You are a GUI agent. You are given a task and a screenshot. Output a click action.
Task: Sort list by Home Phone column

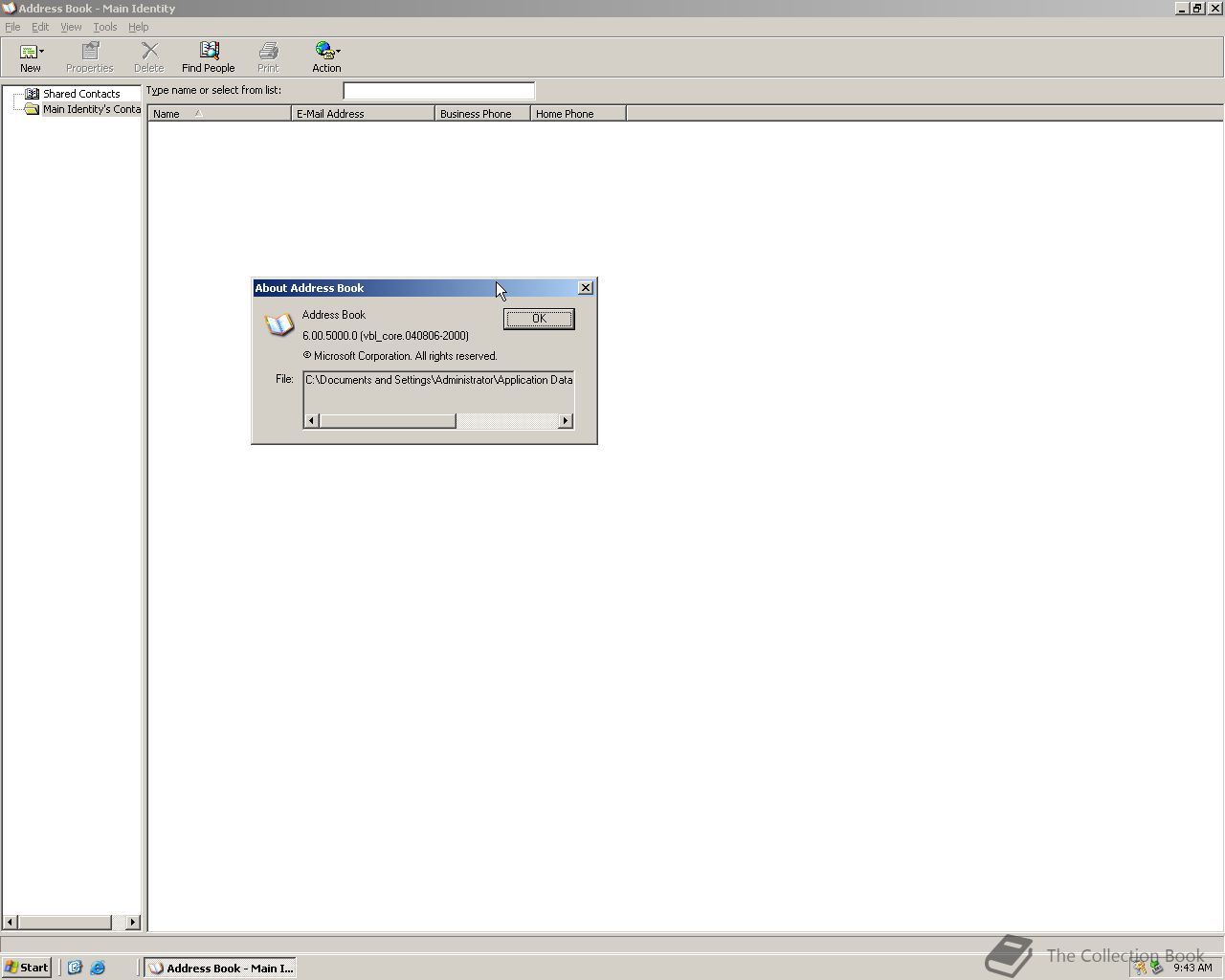point(578,113)
